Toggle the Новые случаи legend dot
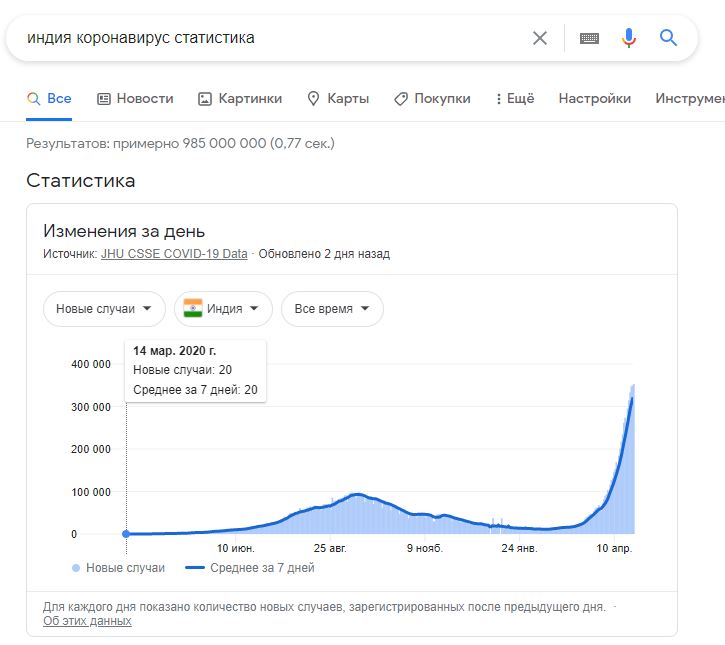The width and height of the screenshot is (725, 645). [x=76, y=568]
